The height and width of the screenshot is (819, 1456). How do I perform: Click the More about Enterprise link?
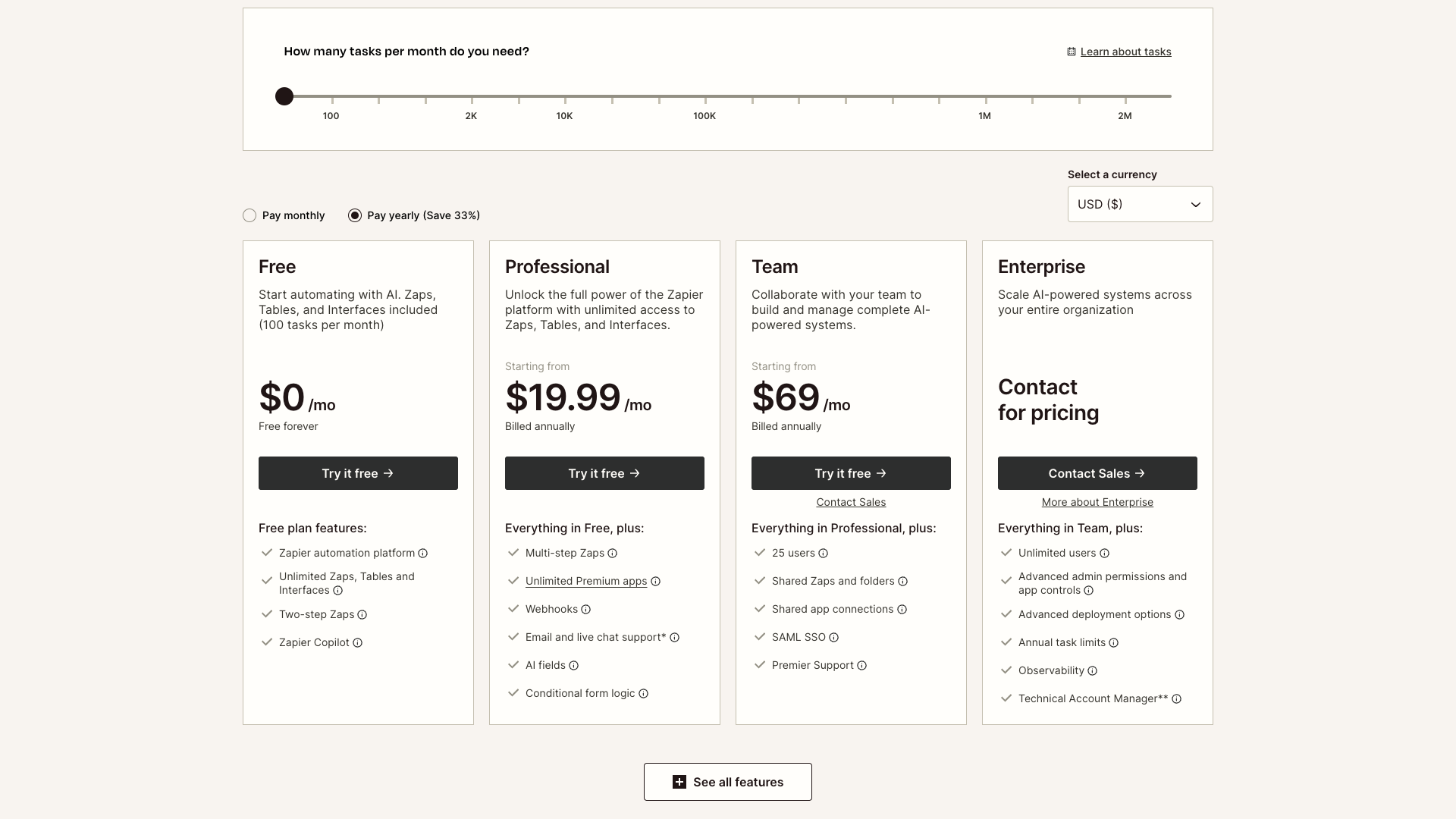coord(1097,501)
